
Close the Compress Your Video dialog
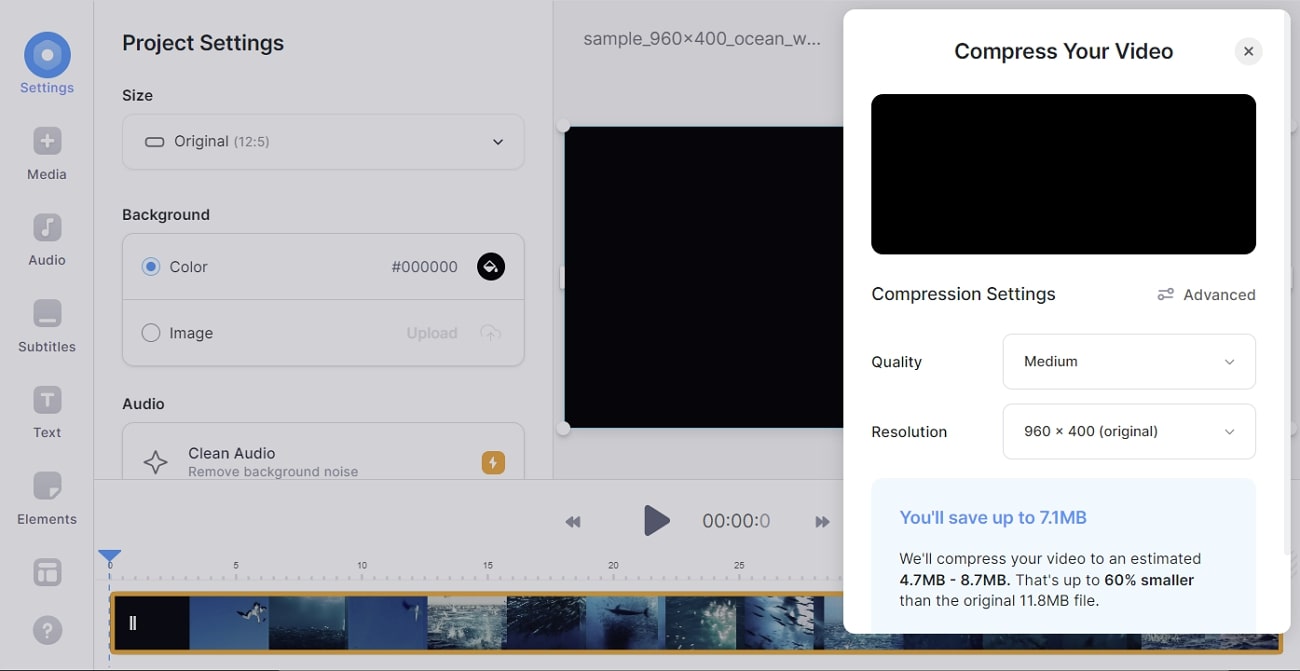1248,51
